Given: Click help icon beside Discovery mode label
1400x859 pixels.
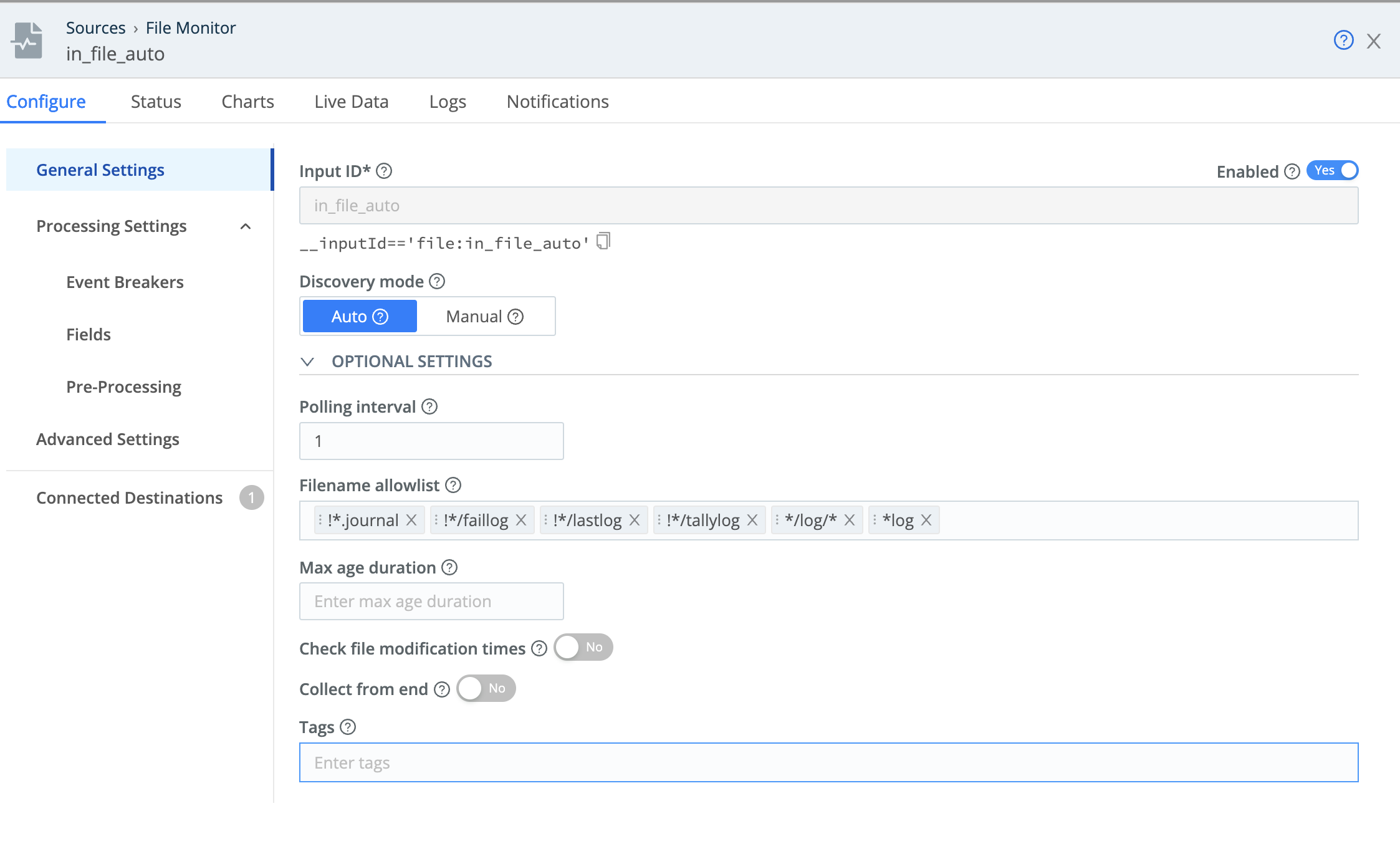Looking at the screenshot, I should click(x=438, y=281).
